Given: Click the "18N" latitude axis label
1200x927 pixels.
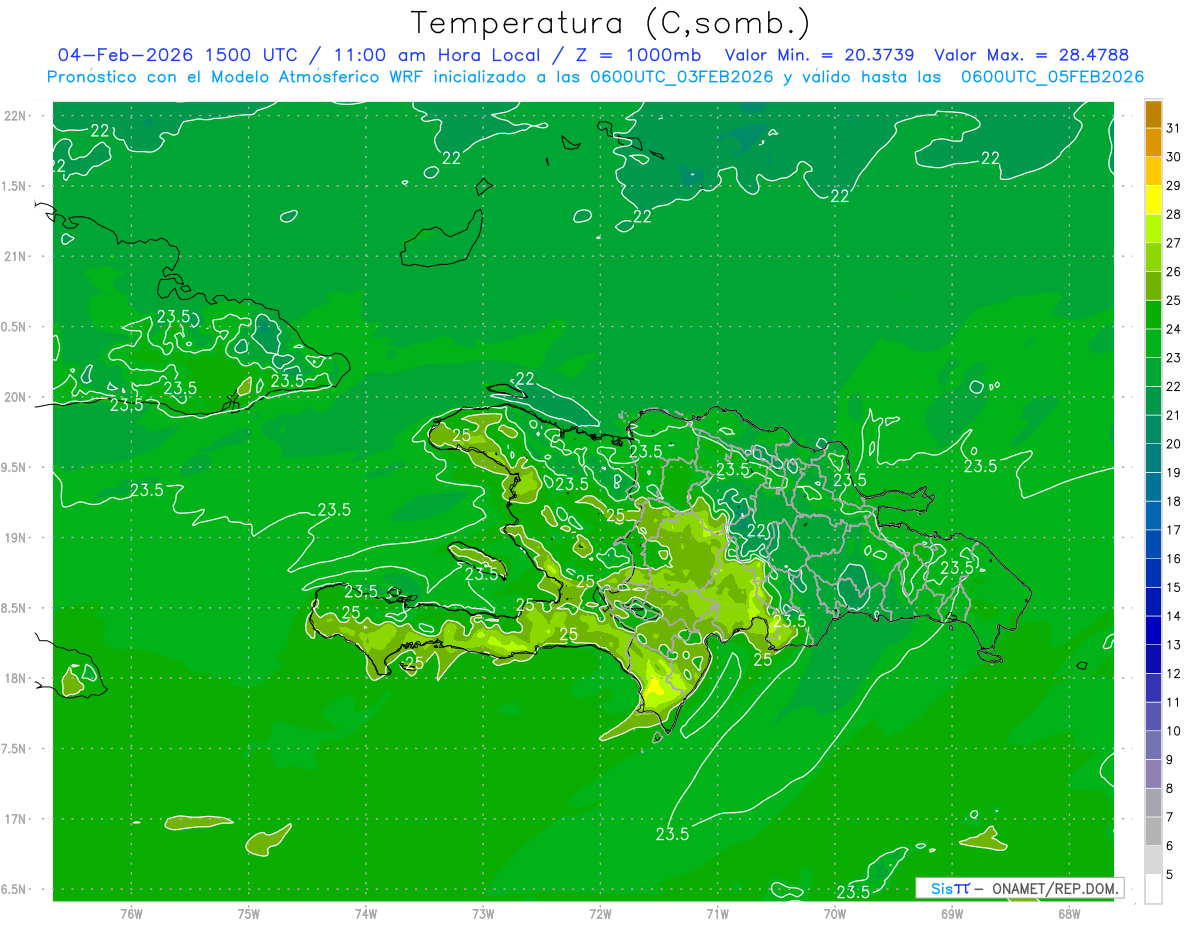Looking at the screenshot, I should click(16, 678).
